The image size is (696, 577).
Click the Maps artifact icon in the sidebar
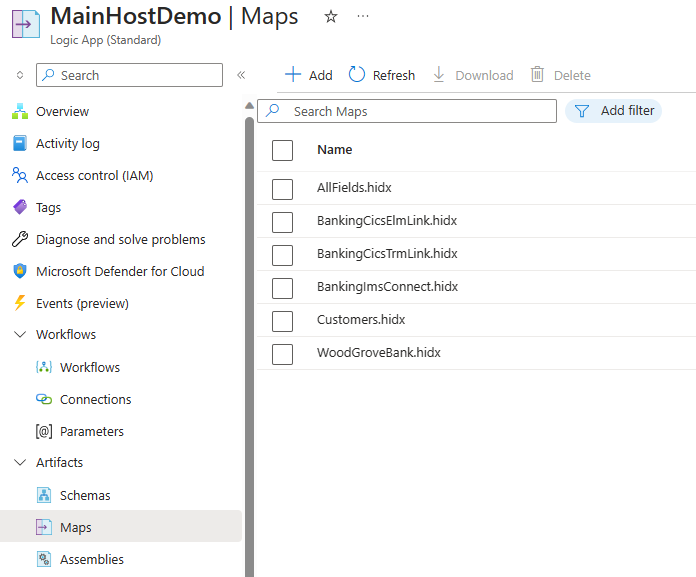44,527
